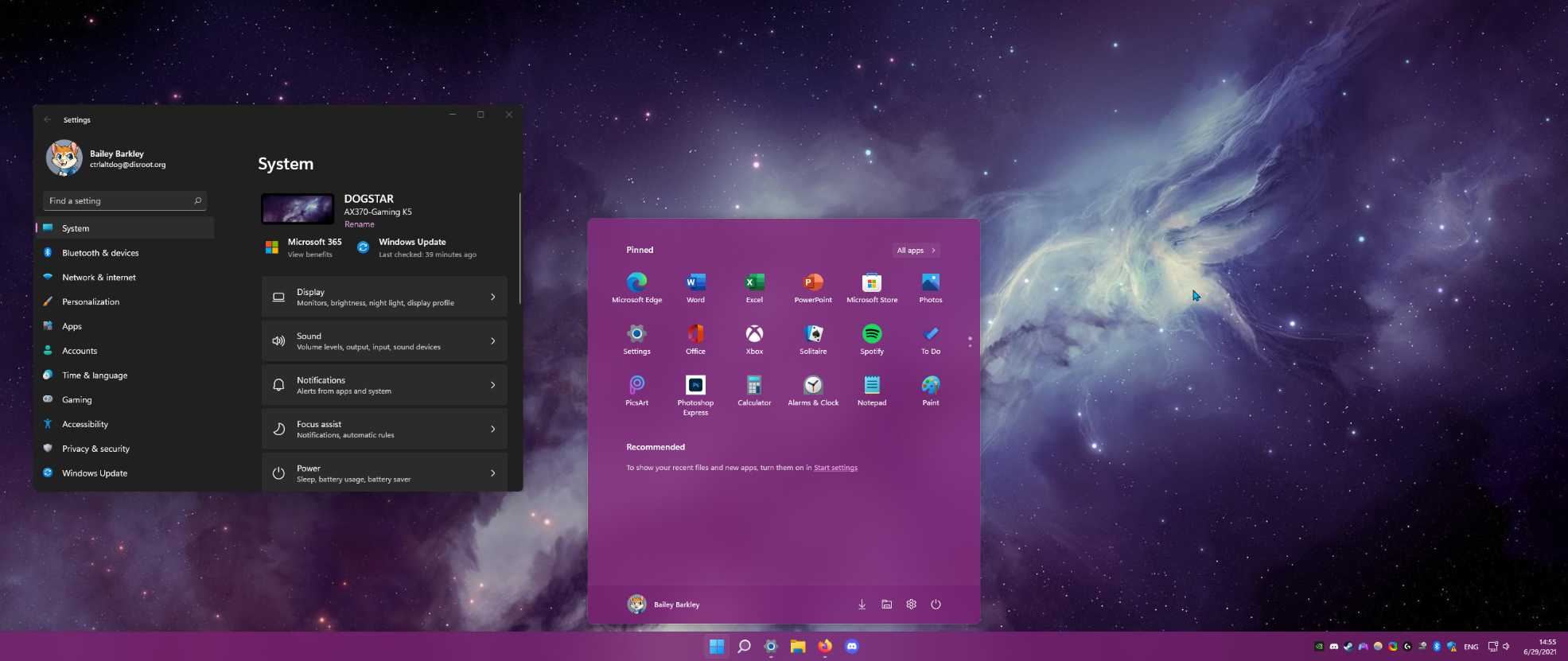Open the Start settings link
The image size is (1568, 661).
835,468
